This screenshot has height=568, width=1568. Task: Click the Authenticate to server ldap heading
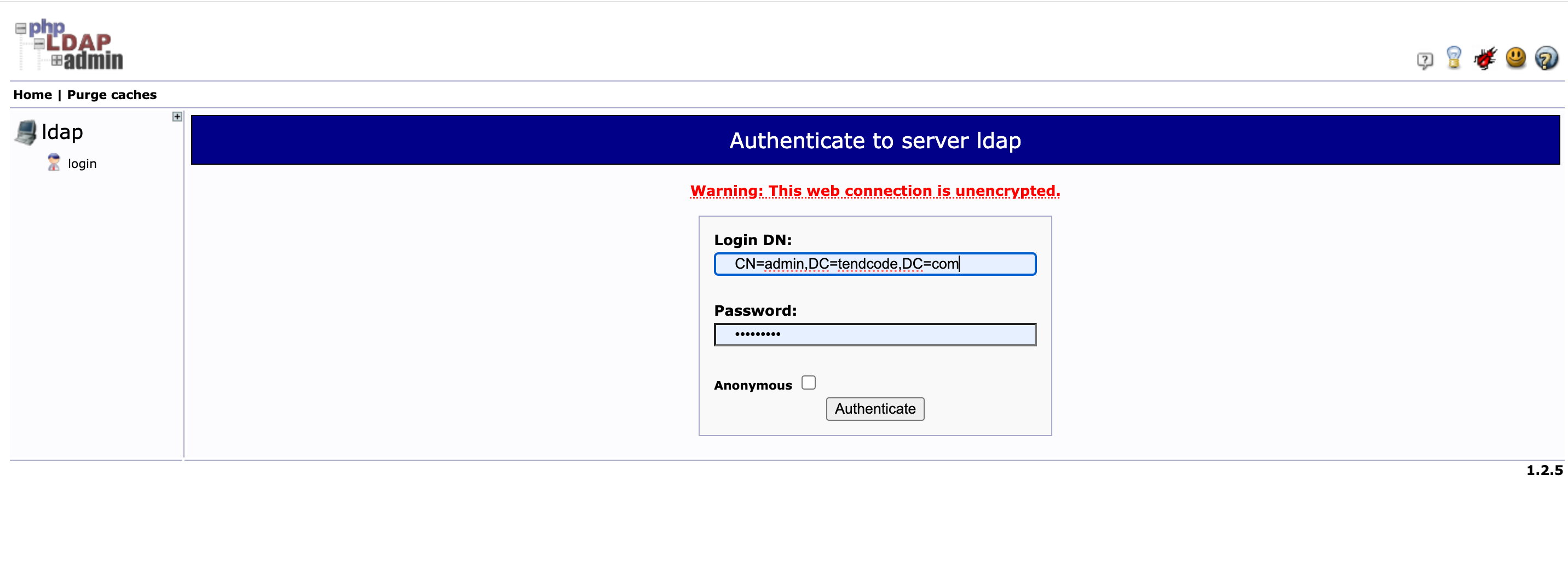coord(875,141)
